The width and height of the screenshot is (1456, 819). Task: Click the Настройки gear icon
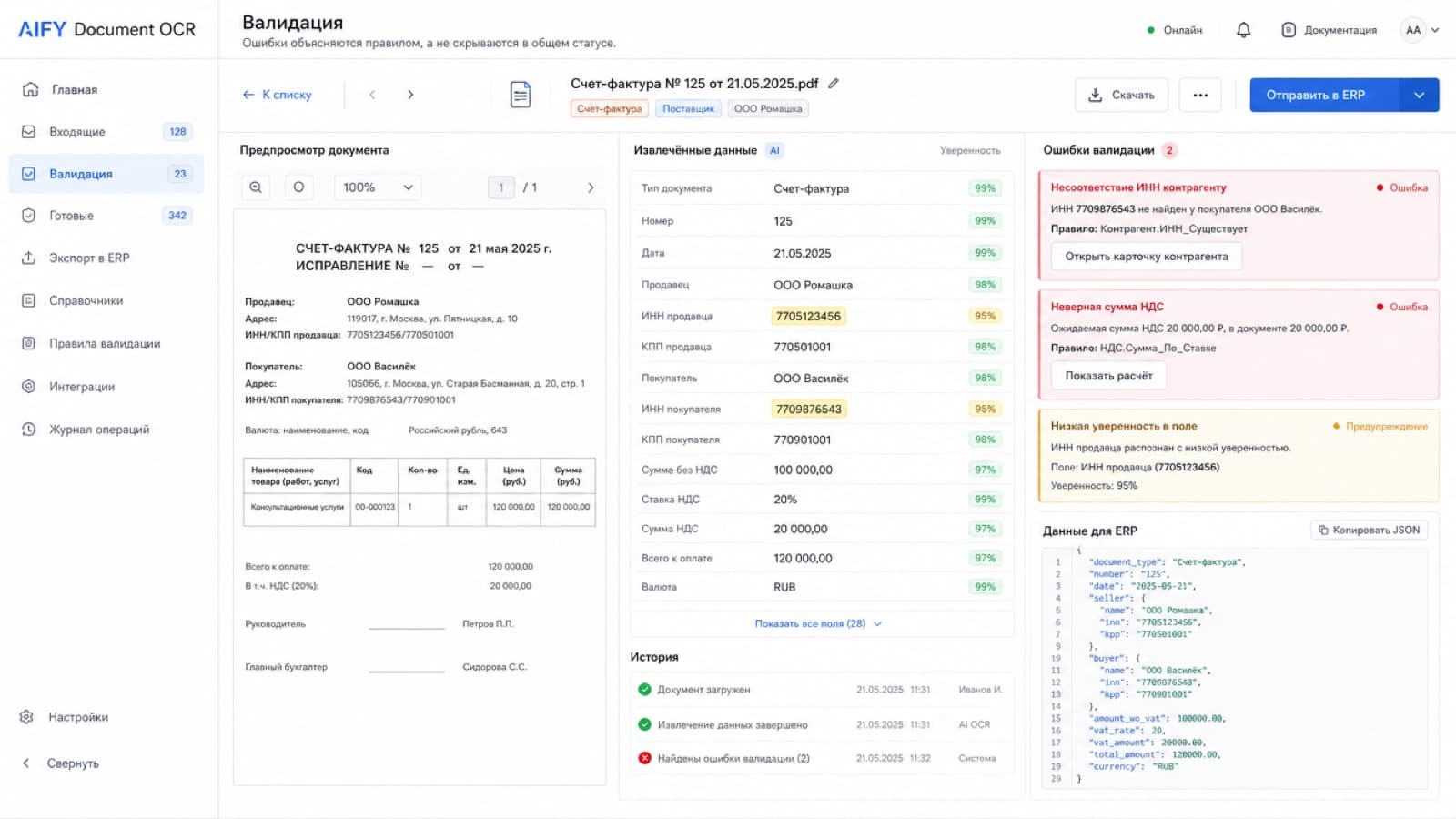tap(27, 717)
